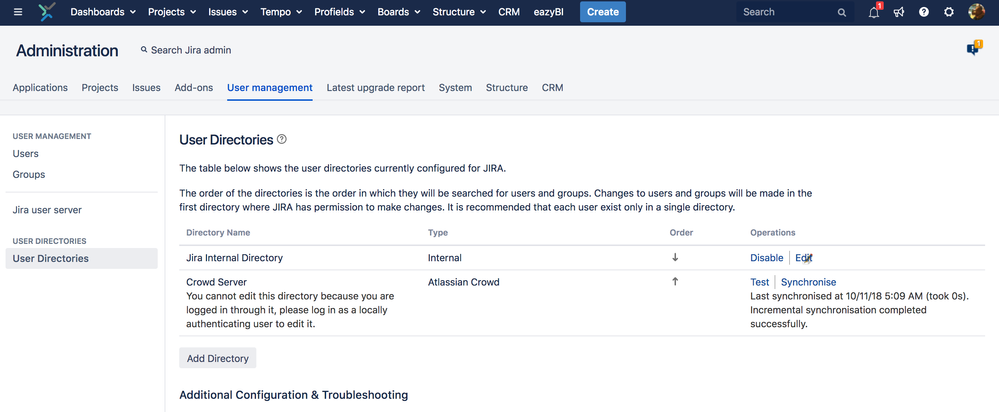Image resolution: width=999 pixels, height=412 pixels.
Task: Expand the Projects dropdown in navbar
Action: pos(172,11)
